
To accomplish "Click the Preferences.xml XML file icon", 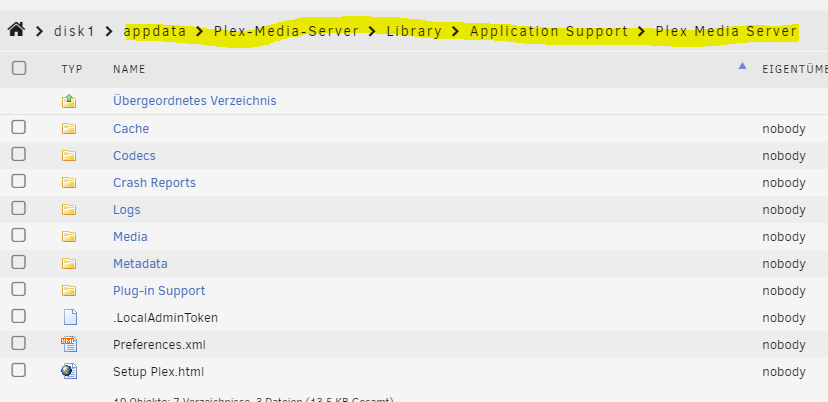I will [x=69, y=344].
